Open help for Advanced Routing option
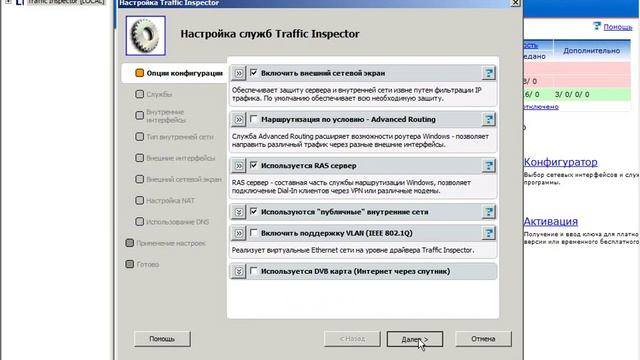Screen dimensions: 640x360 pos(489,120)
